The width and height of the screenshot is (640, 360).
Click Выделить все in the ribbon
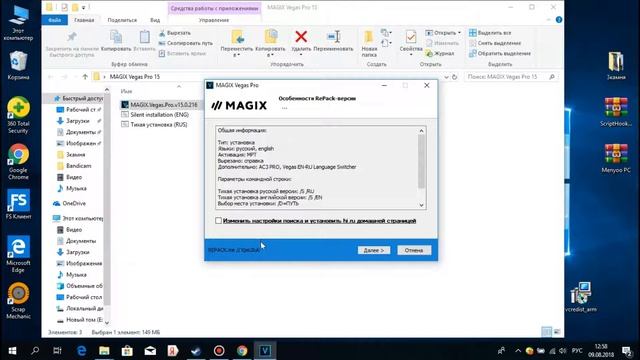(x=490, y=33)
